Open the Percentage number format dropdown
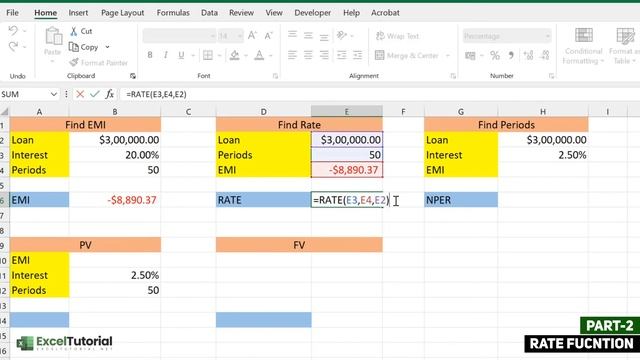 tap(548, 36)
